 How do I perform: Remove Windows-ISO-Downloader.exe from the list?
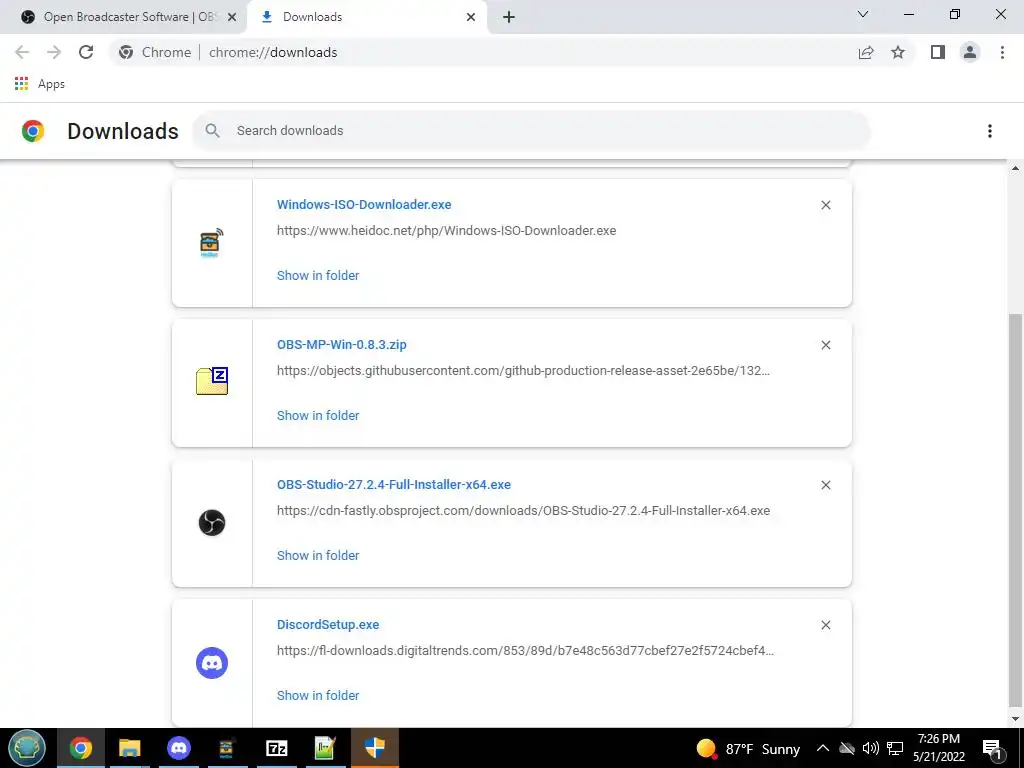pos(825,205)
